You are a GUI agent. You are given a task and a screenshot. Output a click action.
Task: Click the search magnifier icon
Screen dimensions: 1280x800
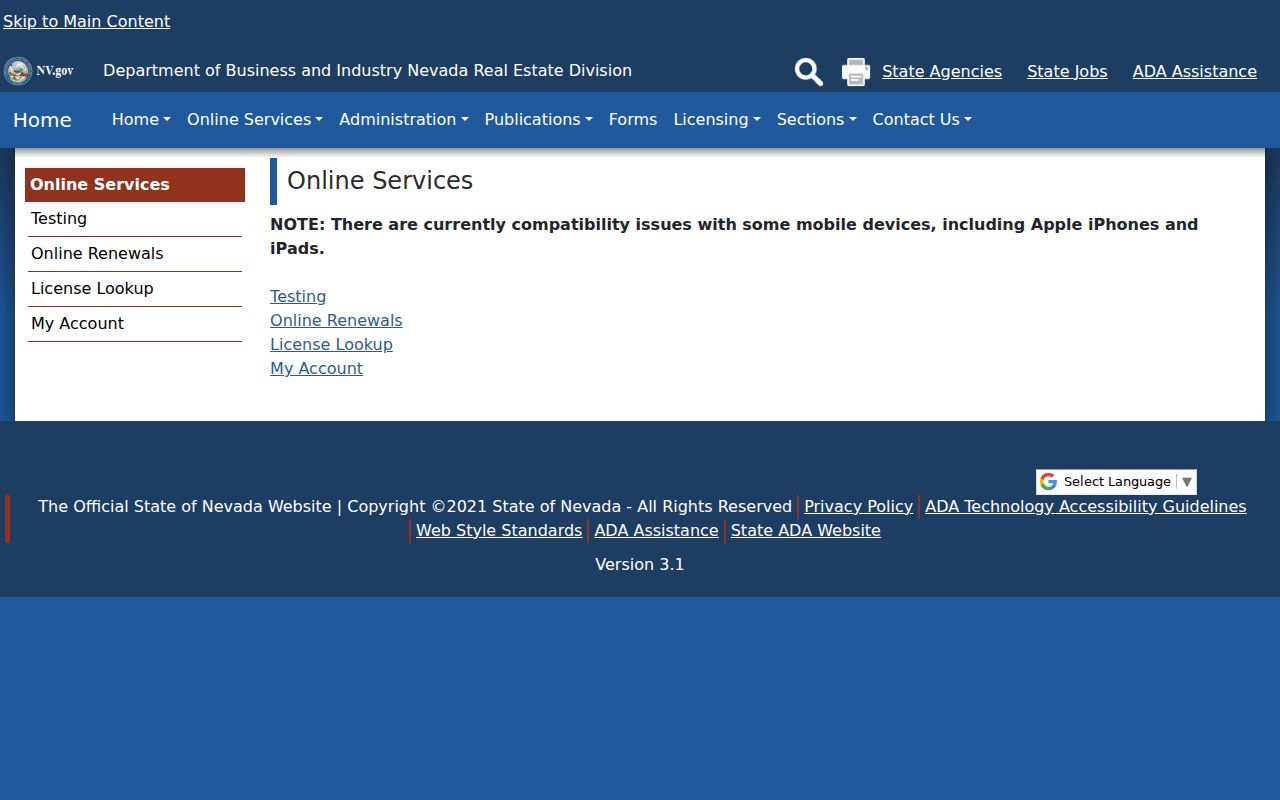pyautogui.click(x=808, y=72)
